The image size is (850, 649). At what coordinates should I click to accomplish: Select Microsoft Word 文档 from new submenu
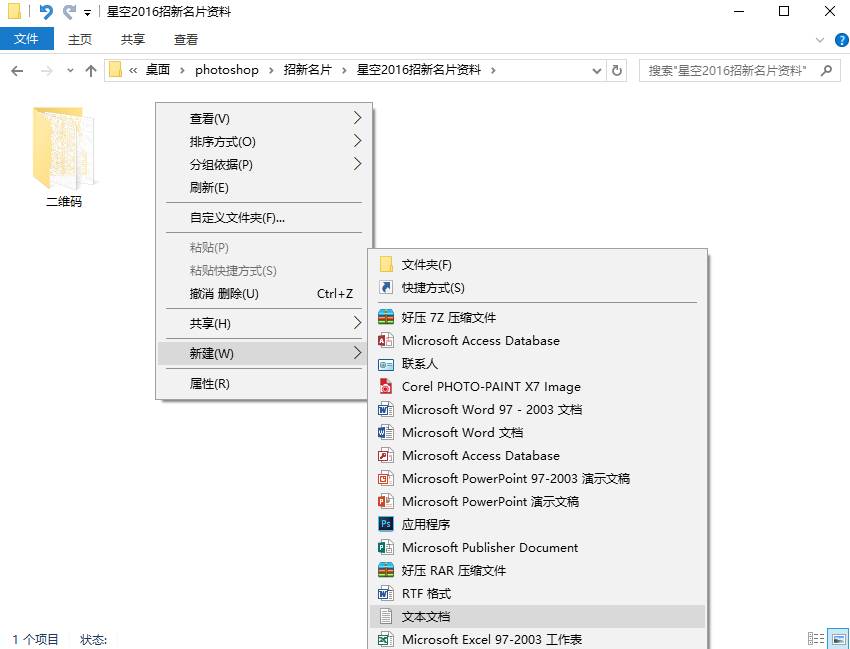(462, 432)
